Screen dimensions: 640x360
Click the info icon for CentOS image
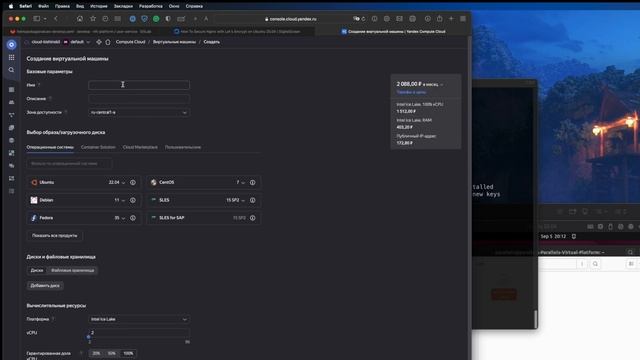[253, 182]
